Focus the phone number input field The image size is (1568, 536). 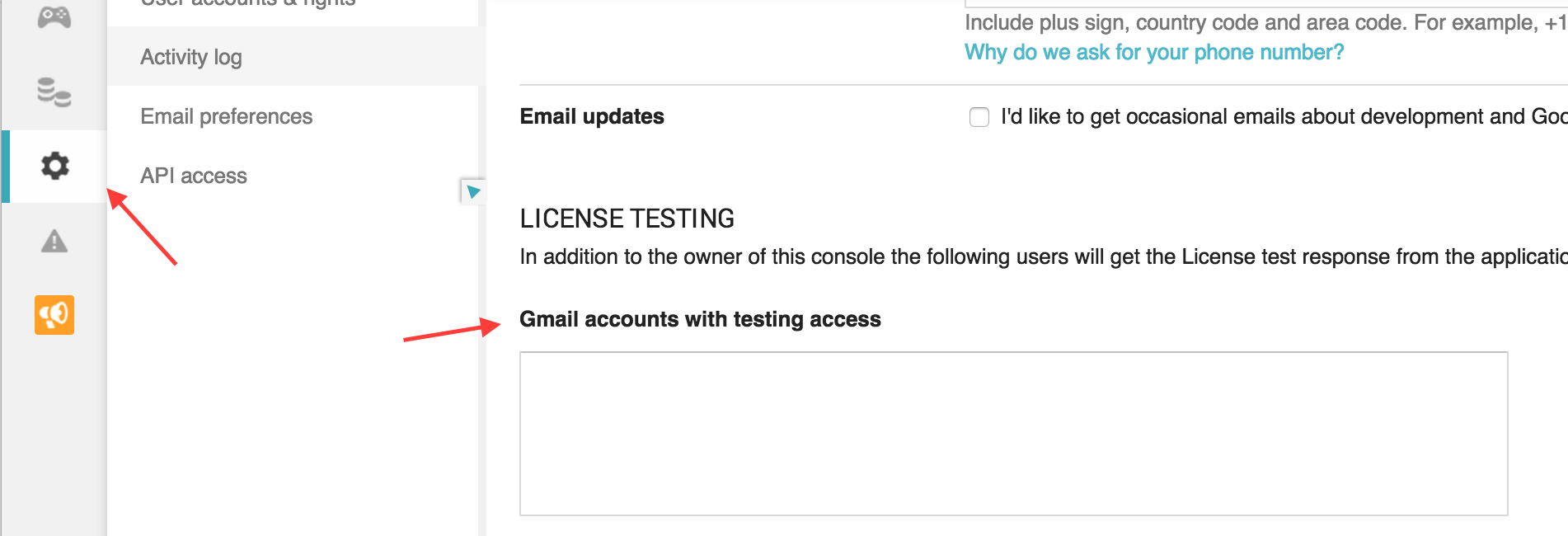(x=1266, y=3)
